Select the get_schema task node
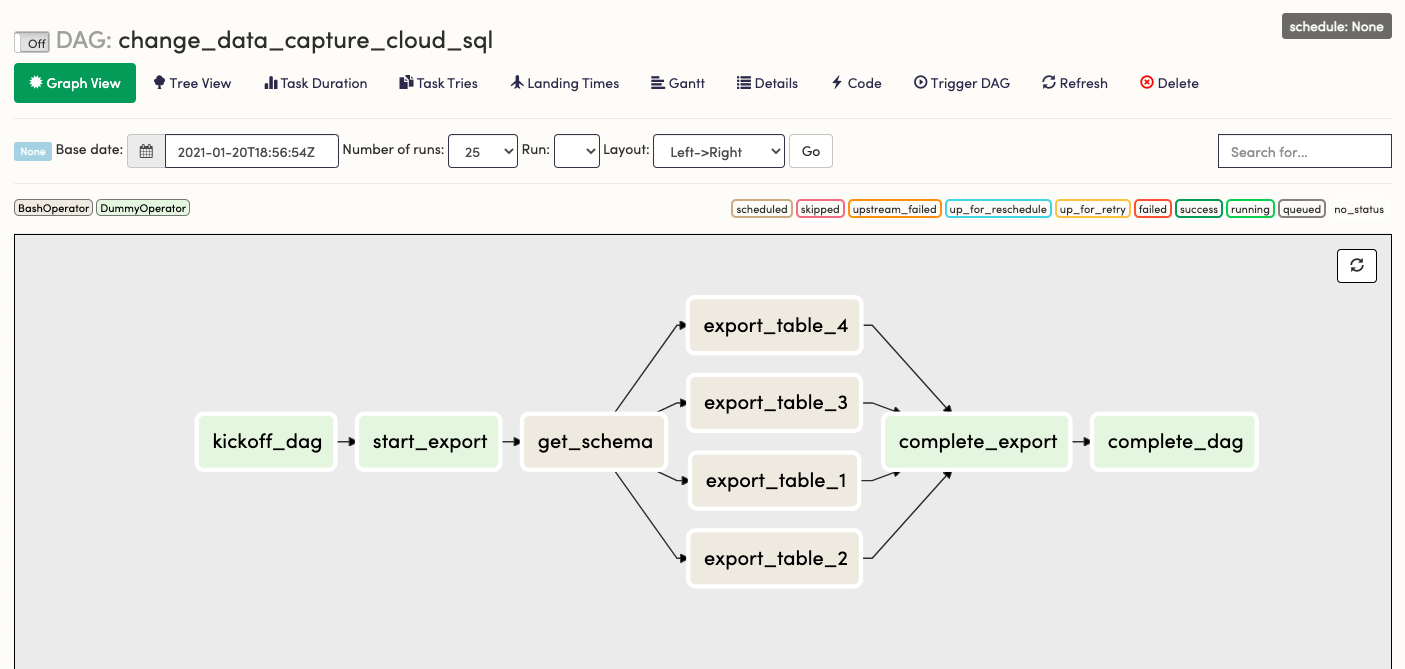 click(x=593, y=441)
